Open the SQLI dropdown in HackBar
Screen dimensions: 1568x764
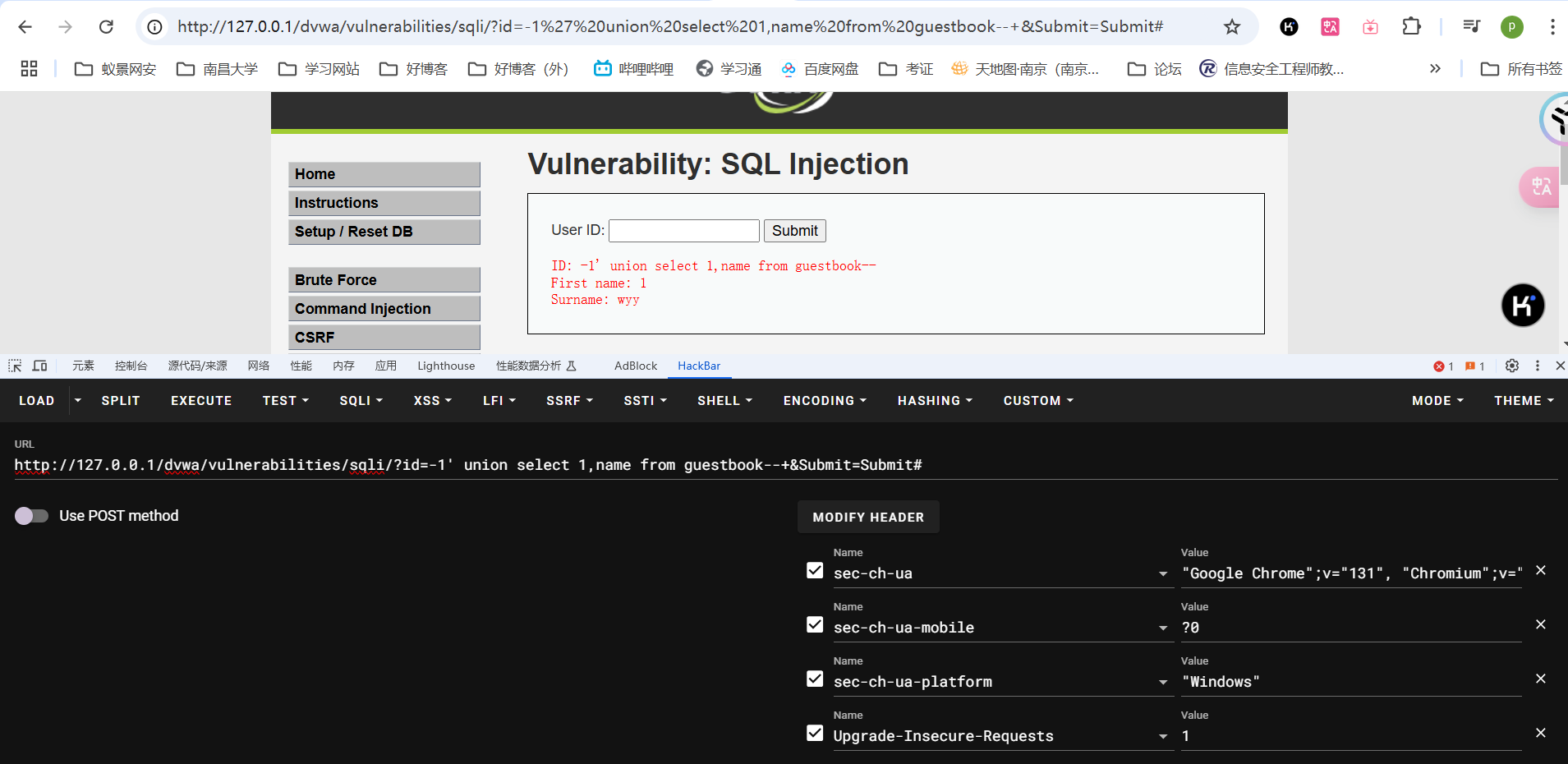[x=360, y=400]
